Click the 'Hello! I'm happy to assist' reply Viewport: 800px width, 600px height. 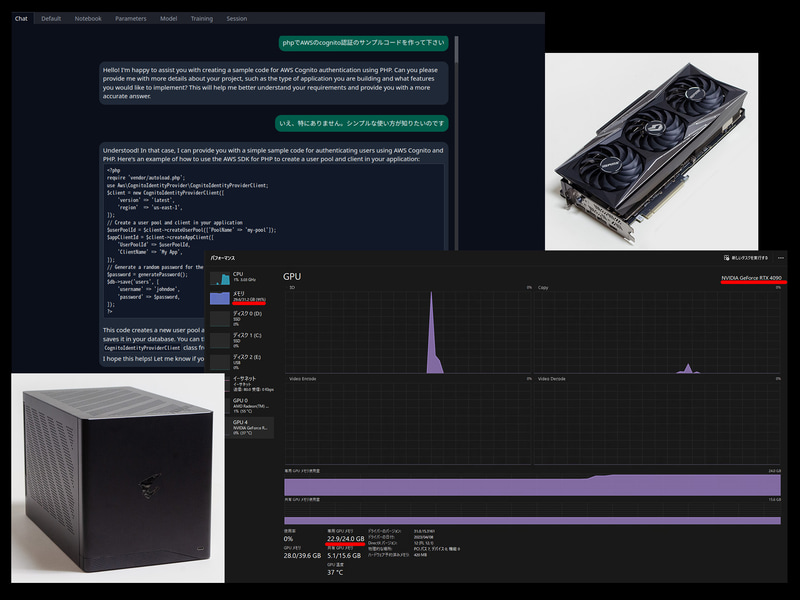pos(273,83)
